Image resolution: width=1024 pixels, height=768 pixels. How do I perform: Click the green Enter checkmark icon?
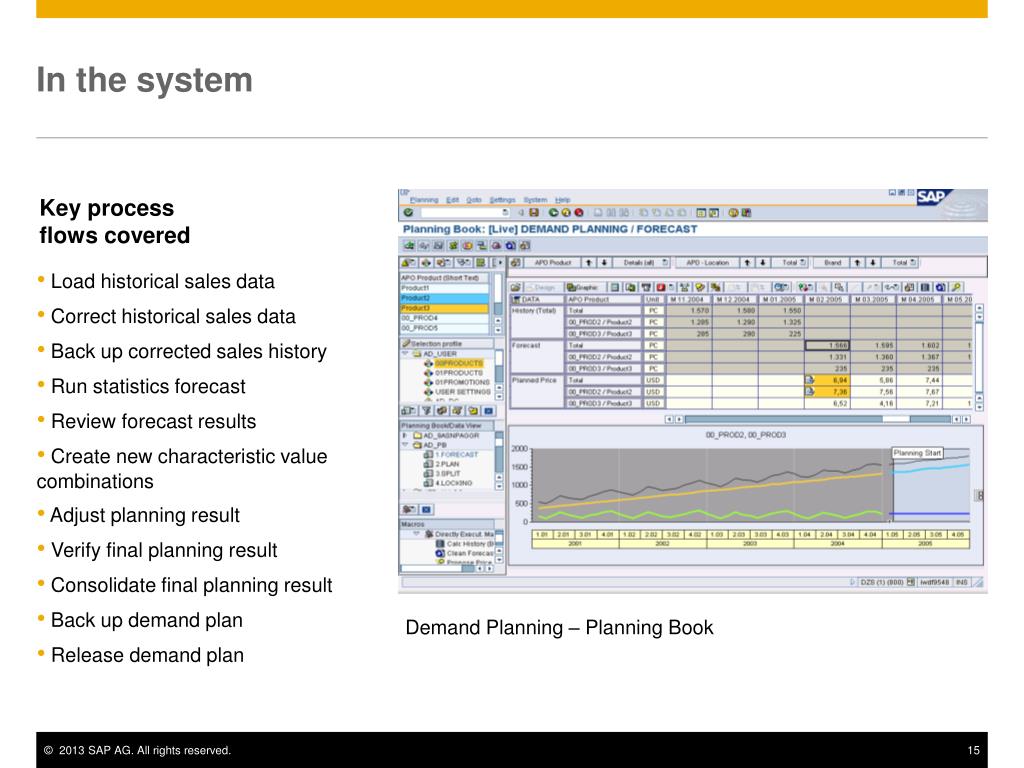(408, 212)
